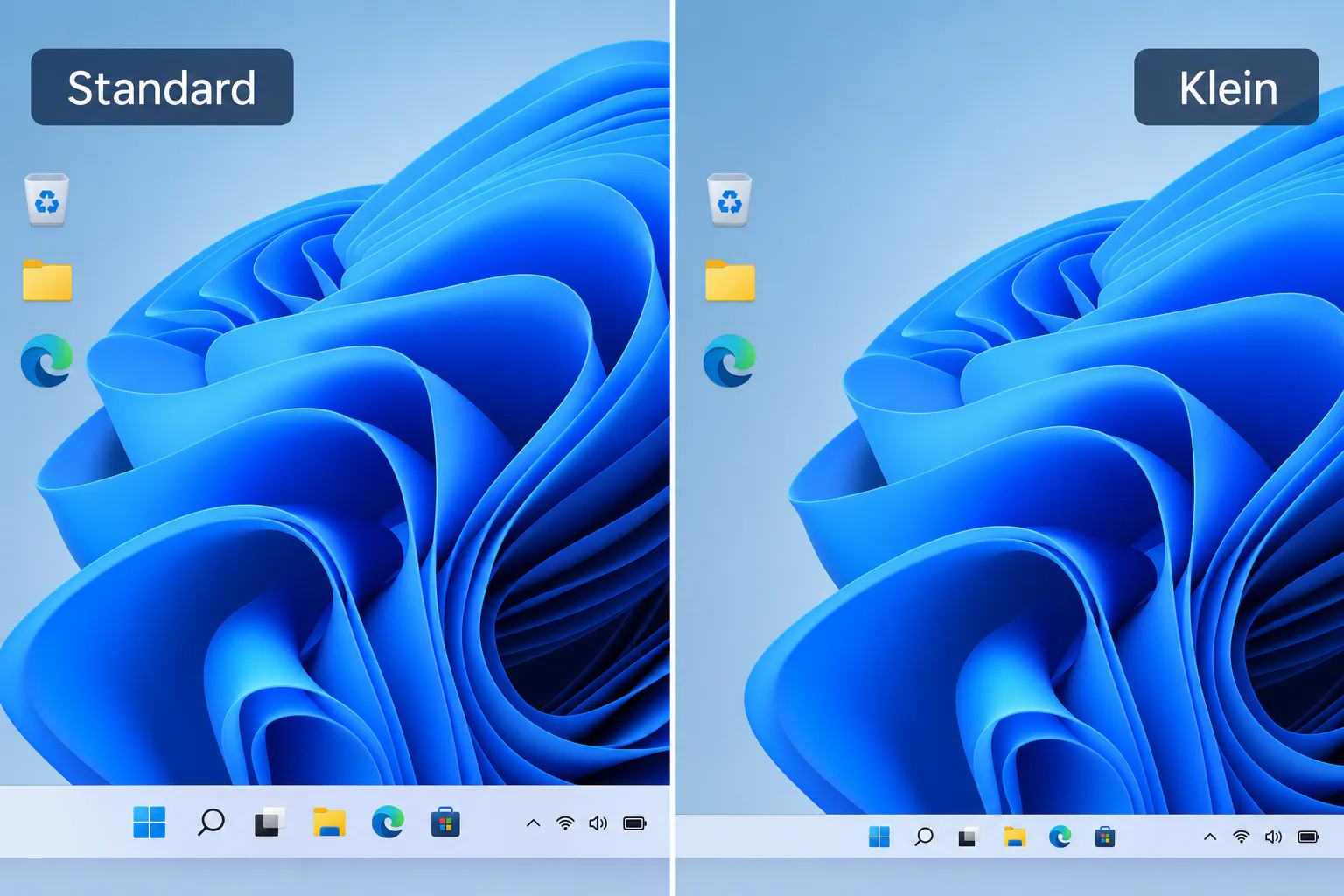Open Microsoft Store in the Standard taskbar
Viewport: 1344px width, 896px height.
(445, 822)
